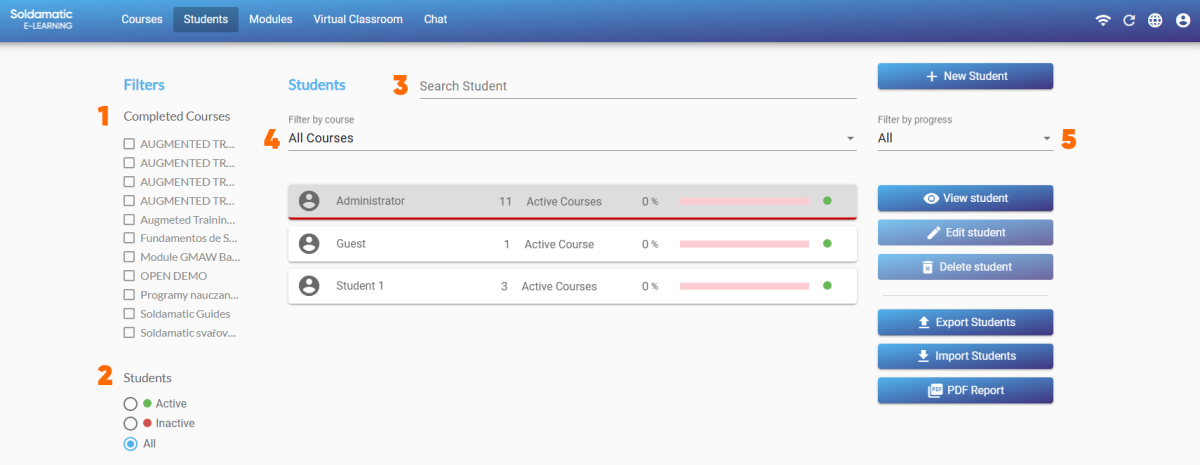Expand the Filter by course dropdown
The width and height of the screenshot is (1200, 465).
point(571,138)
